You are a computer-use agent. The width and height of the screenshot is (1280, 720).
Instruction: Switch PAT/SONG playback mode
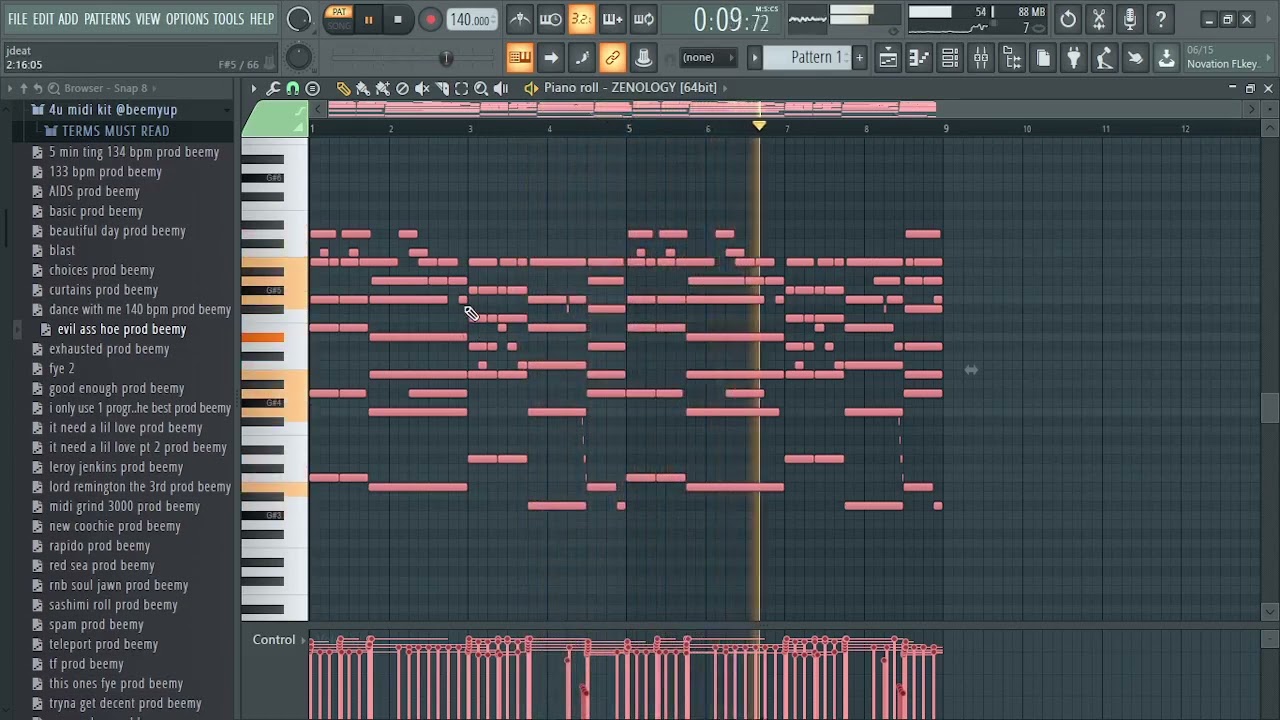(x=339, y=19)
